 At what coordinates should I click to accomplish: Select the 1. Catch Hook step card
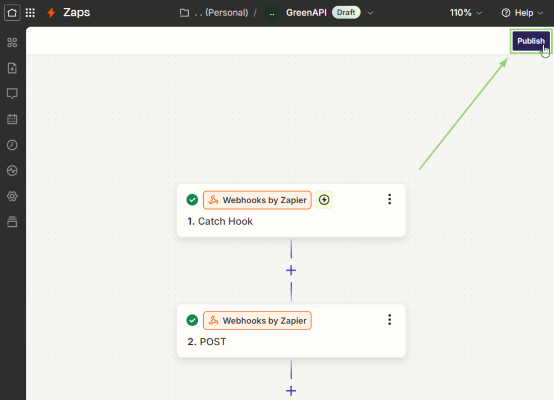(x=291, y=210)
